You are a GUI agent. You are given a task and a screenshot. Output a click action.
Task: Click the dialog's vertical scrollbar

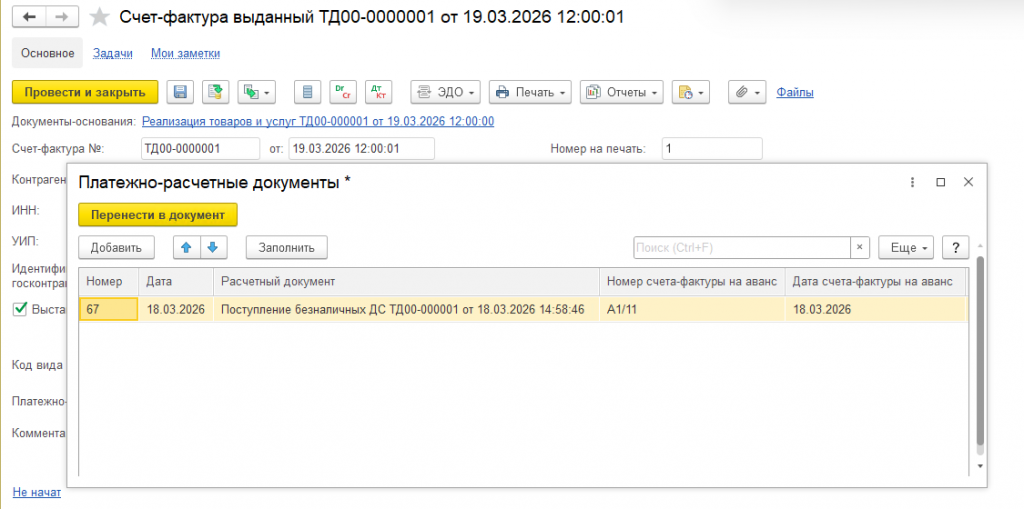(x=979, y=352)
